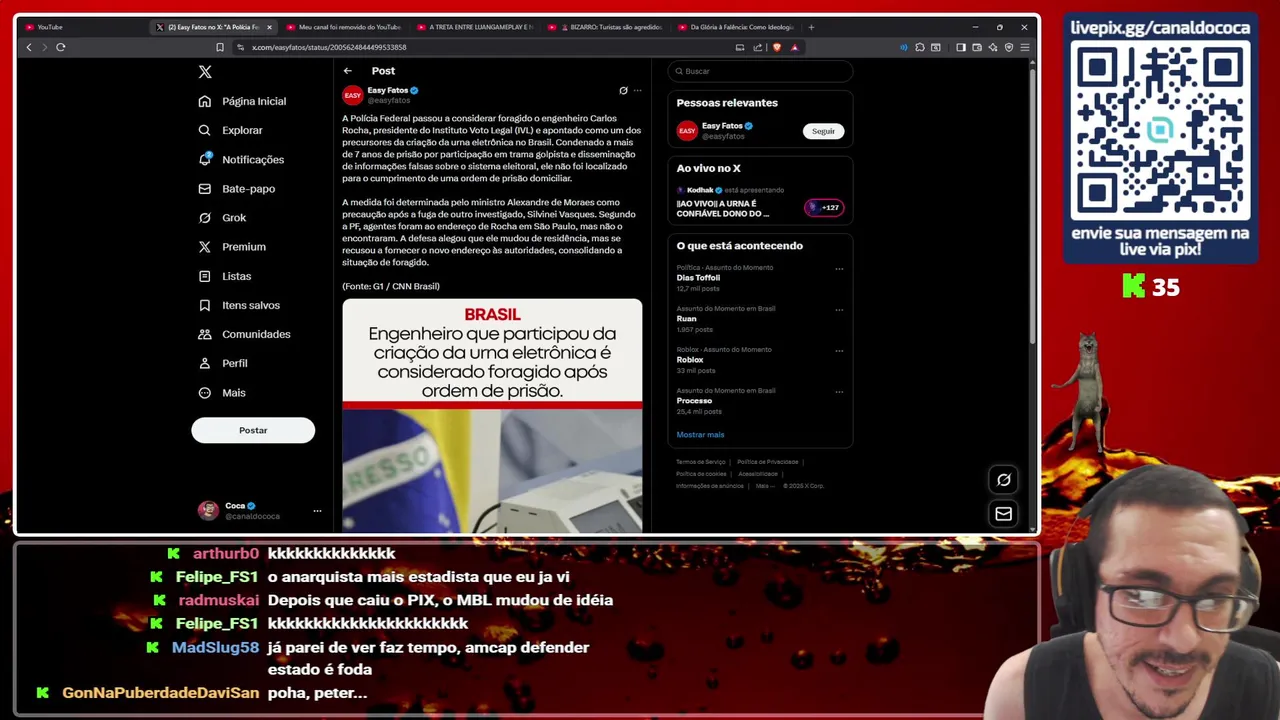
Task: Click the back arrow beside Post
Action: click(347, 71)
